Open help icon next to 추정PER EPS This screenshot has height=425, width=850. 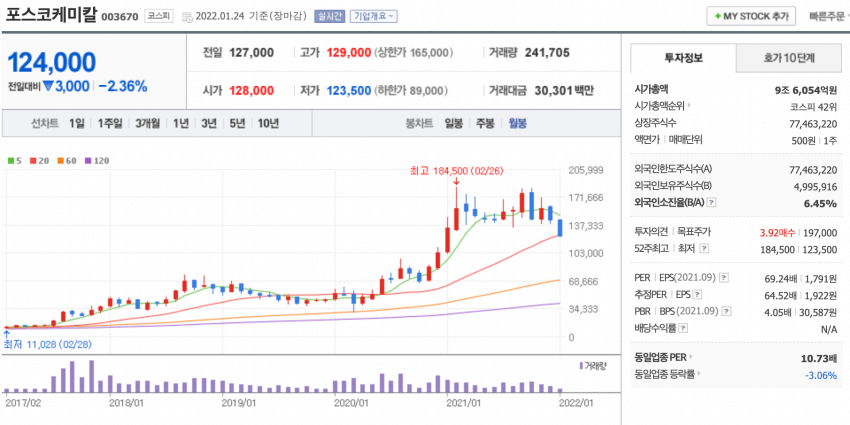click(697, 295)
